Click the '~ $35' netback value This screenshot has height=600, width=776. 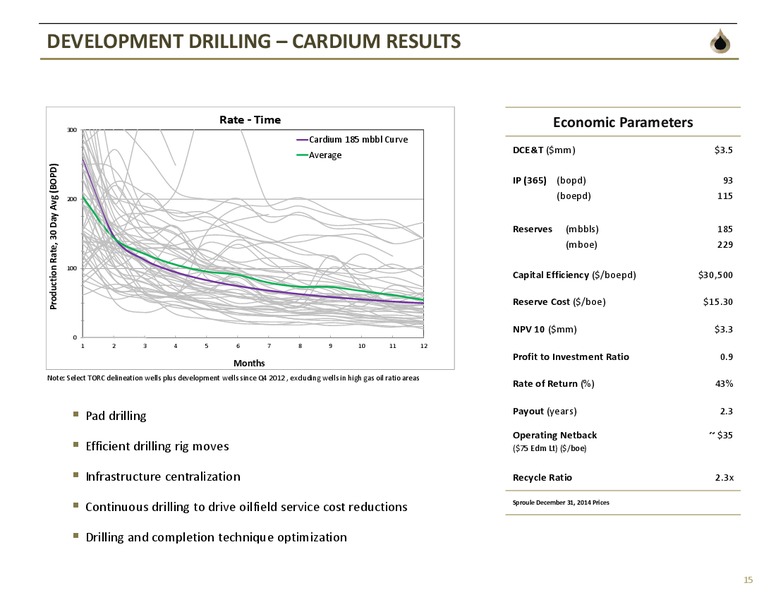point(721,435)
